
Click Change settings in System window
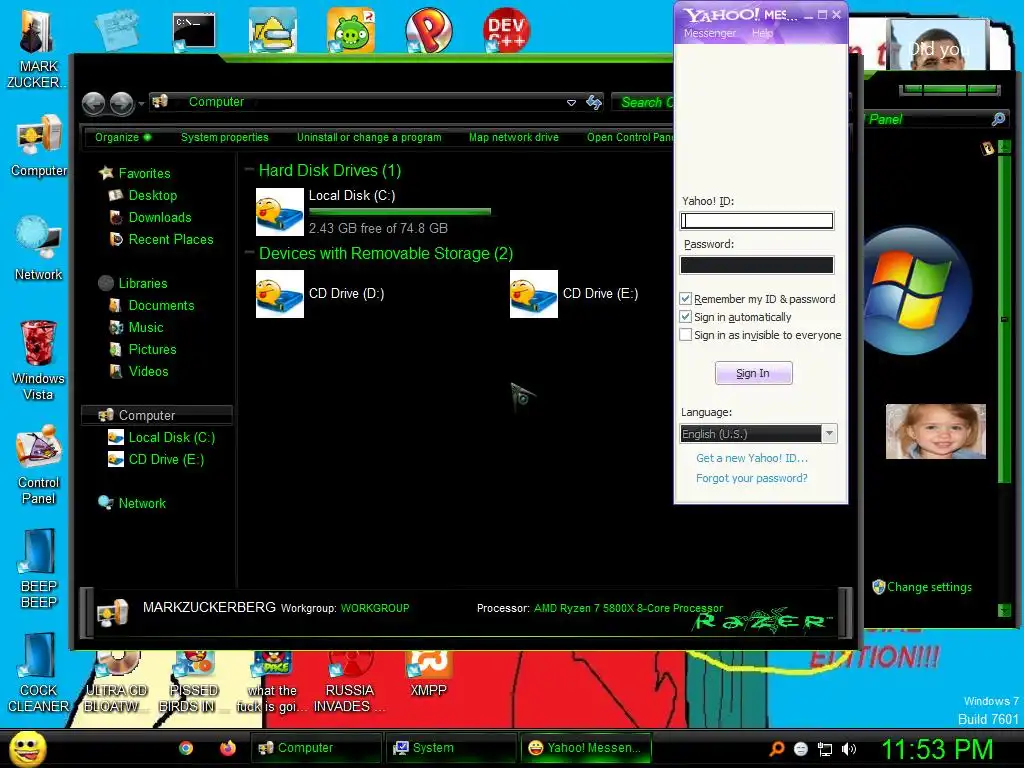click(929, 586)
